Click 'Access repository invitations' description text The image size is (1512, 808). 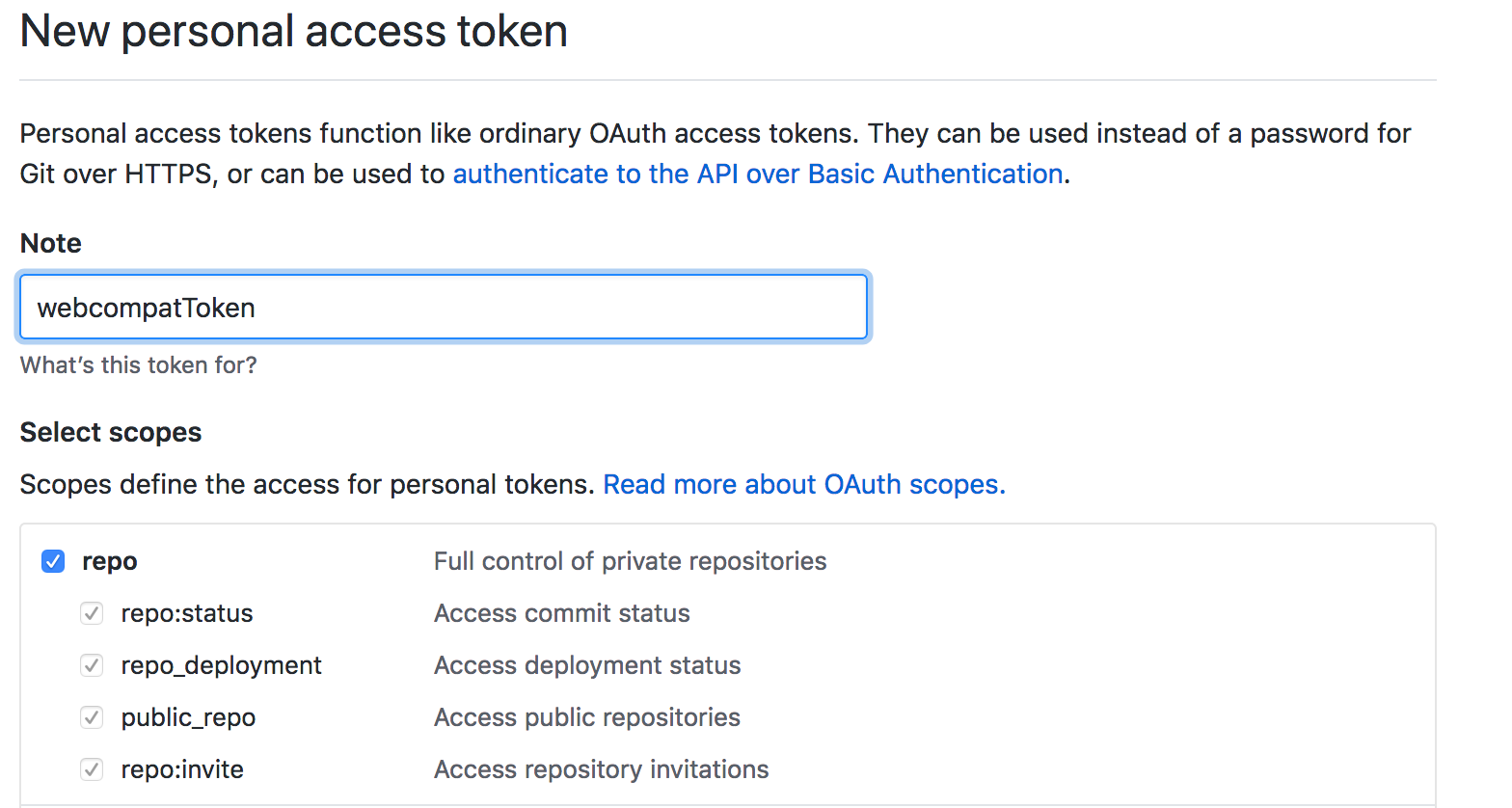(x=602, y=769)
